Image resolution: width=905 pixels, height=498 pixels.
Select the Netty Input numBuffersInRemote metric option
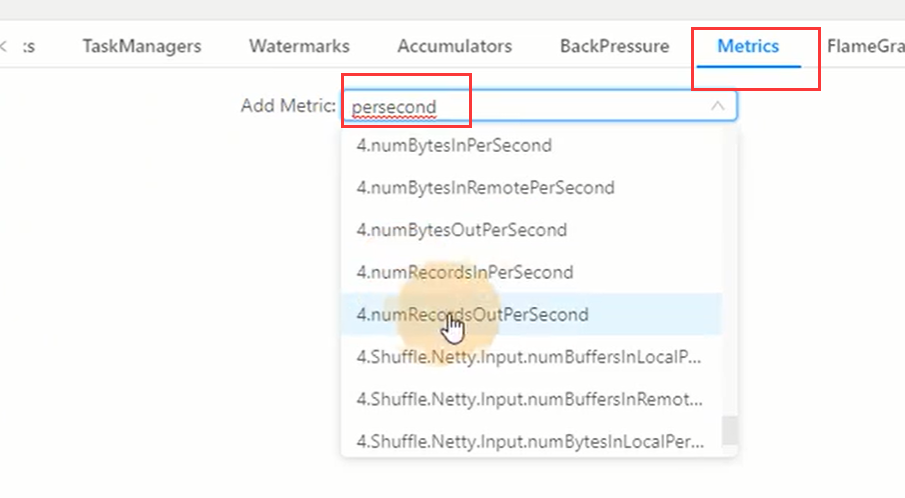[529, 398]
